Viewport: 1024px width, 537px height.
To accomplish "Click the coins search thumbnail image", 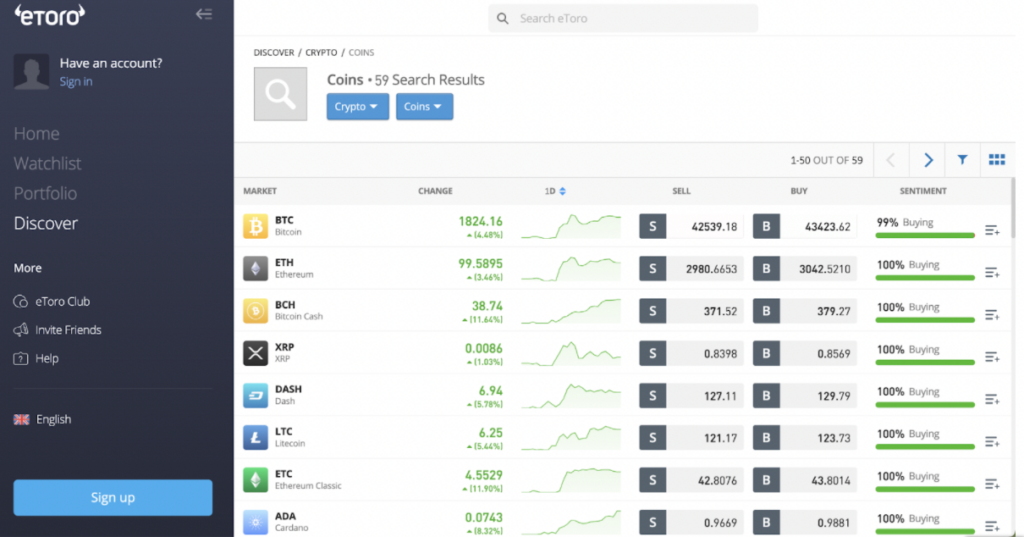I will [280, 94].
